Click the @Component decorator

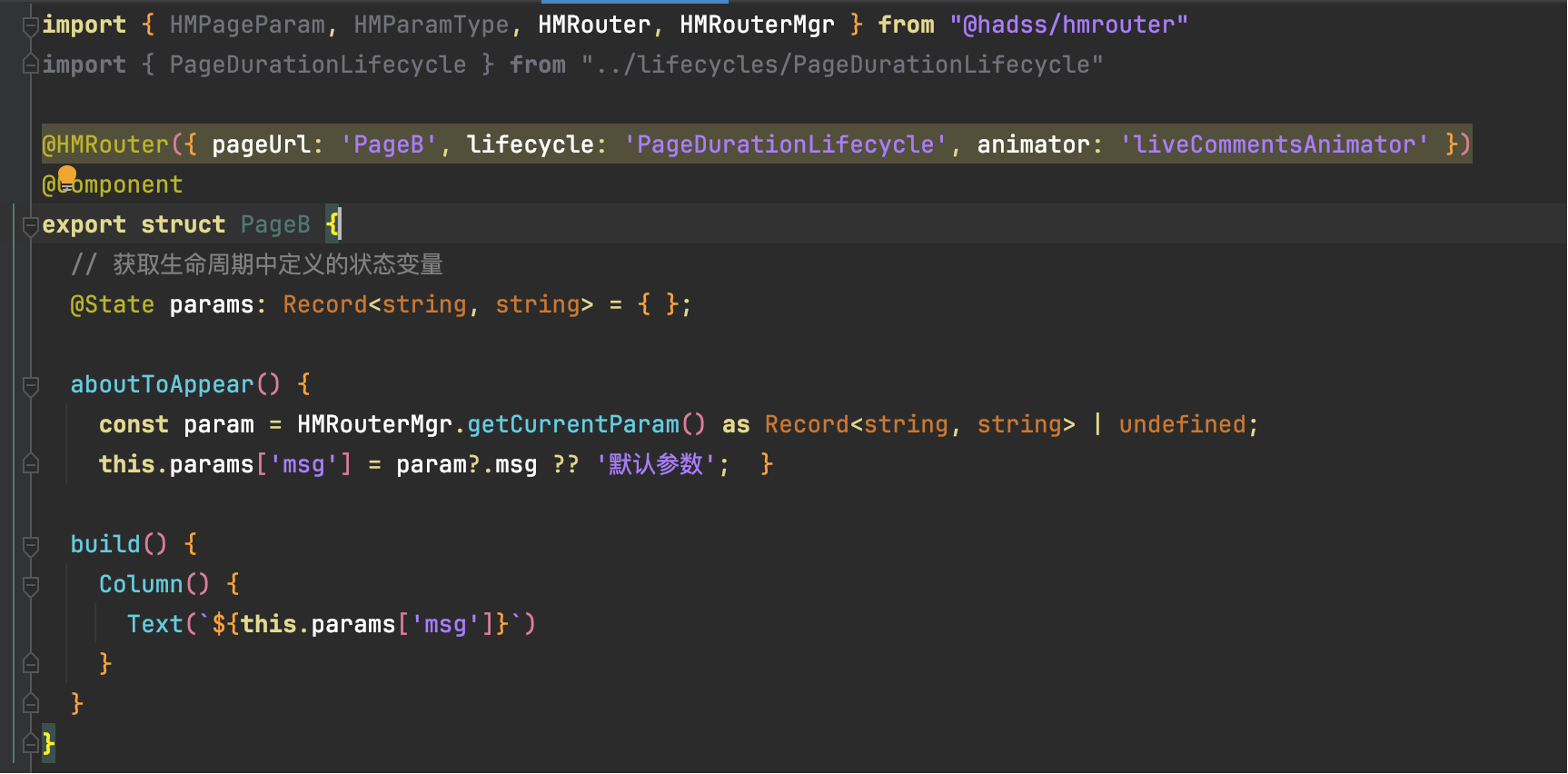tap(113, 184)
